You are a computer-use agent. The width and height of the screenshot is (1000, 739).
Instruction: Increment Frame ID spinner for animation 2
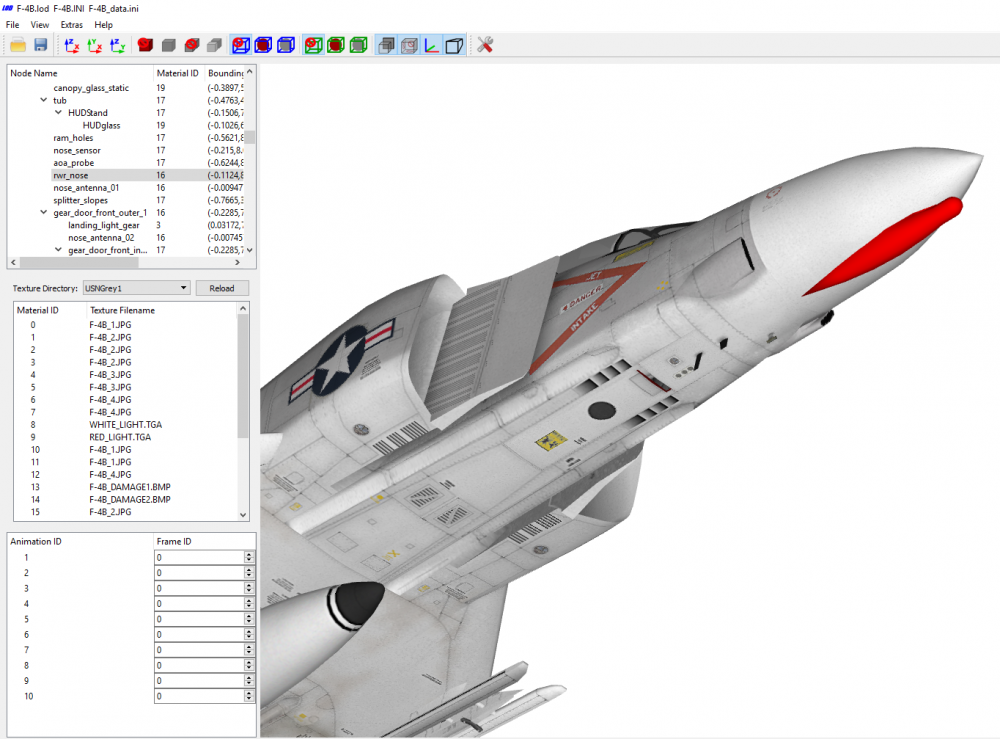coord(249,569)
